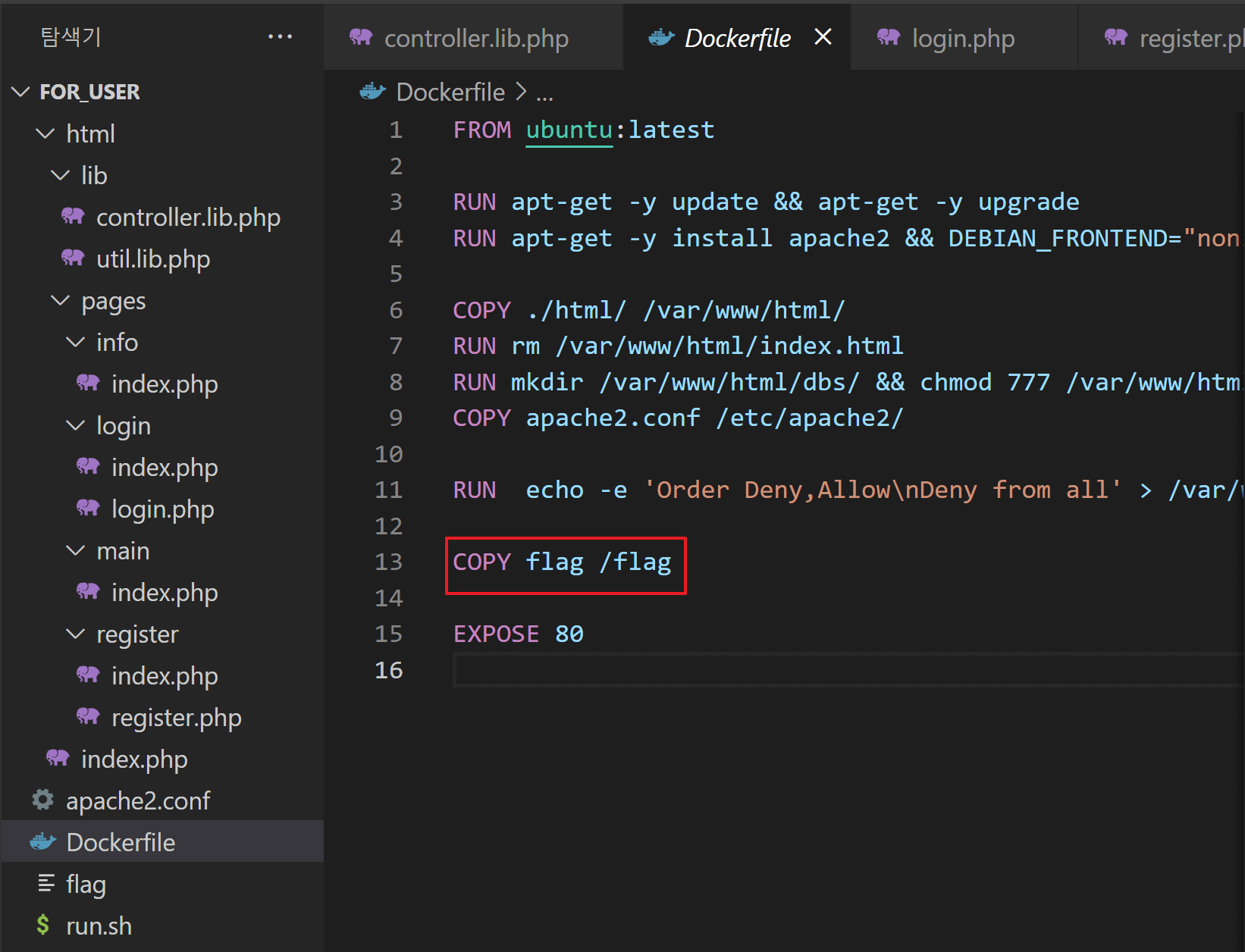1245x952 pixels.
Task: Select Dockerfile in the explorer tree
Action: pyautogui.click(x=162, y=843)
